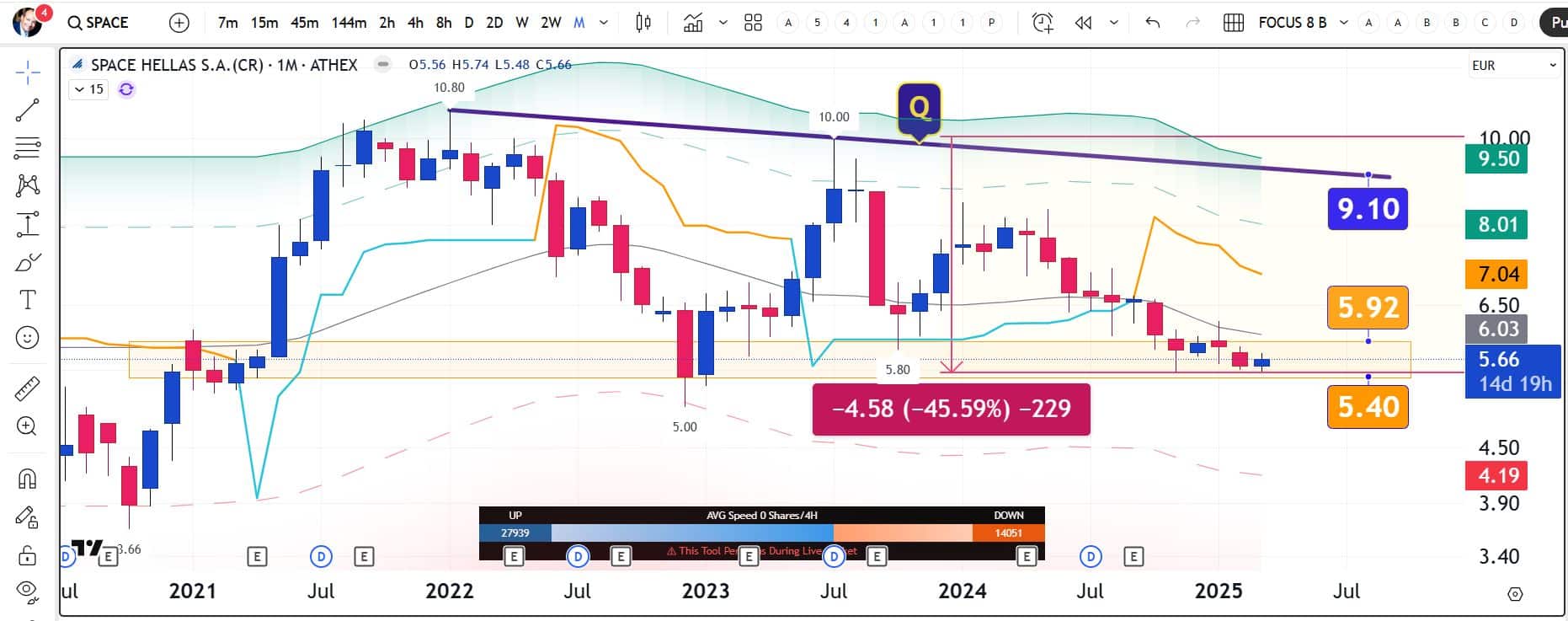Click the undo arrow
The image size is (1568, 621).
tap(1153, 23)
